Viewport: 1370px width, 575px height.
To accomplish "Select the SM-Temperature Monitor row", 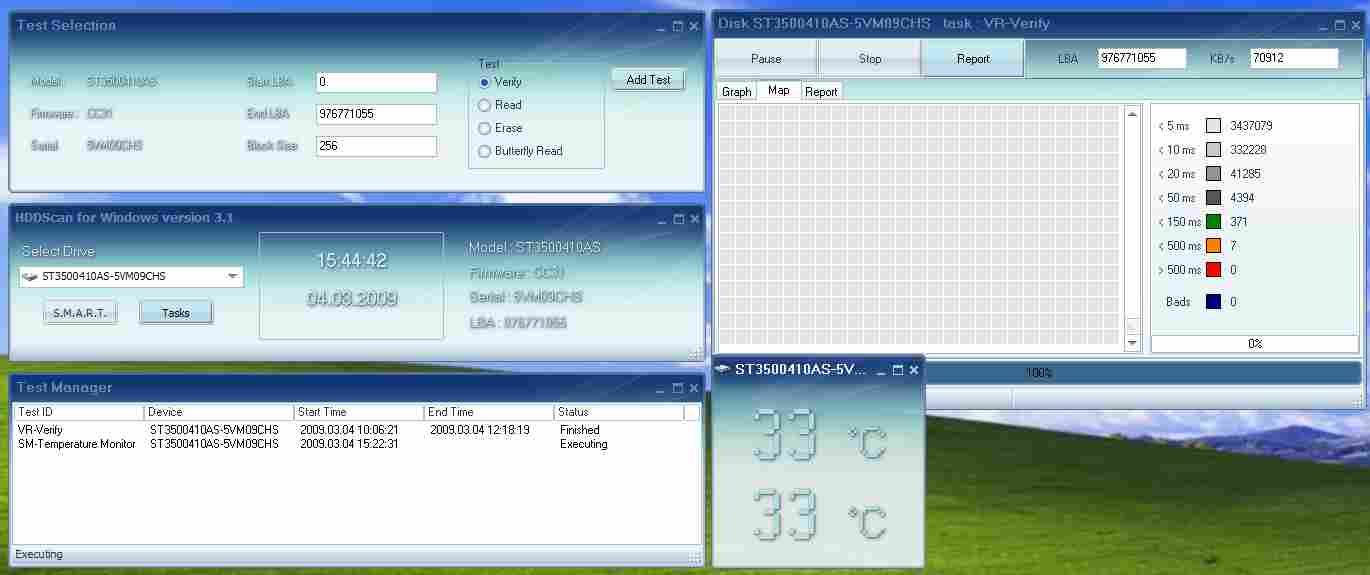I will (x=356, y=444).
